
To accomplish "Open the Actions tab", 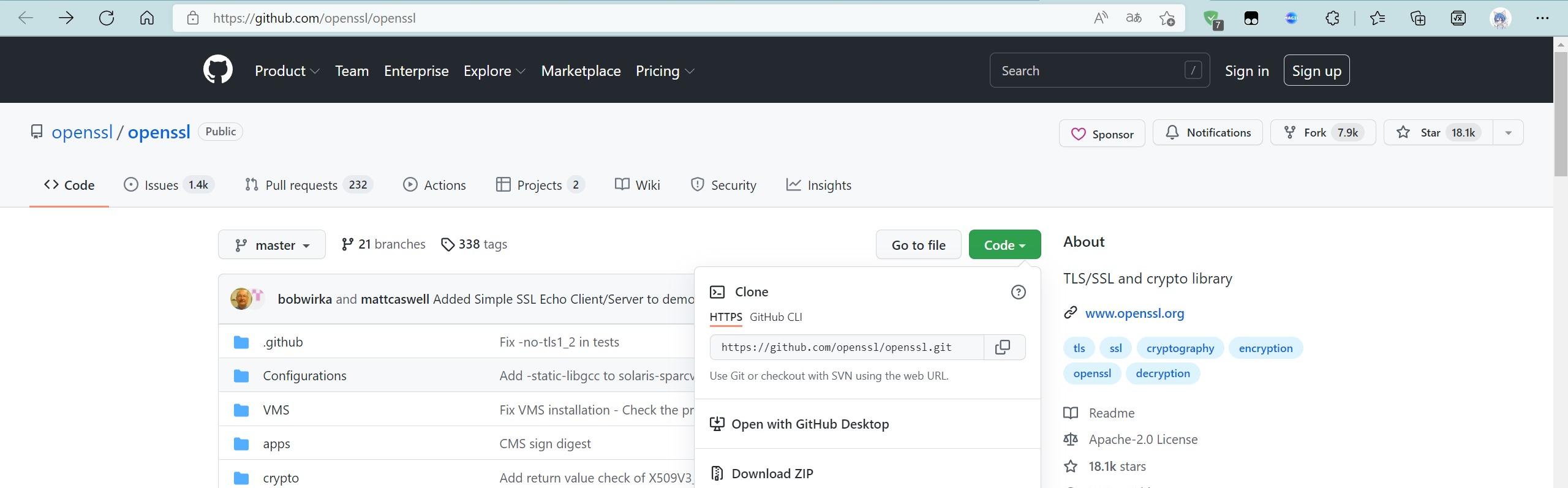I will (x=434, y=185).
